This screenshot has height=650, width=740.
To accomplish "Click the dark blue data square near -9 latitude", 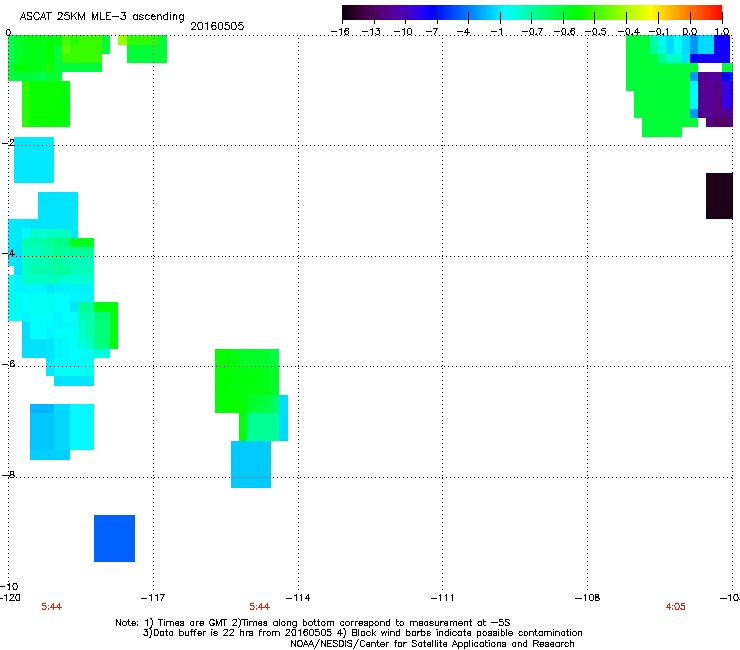I will 115,539.
